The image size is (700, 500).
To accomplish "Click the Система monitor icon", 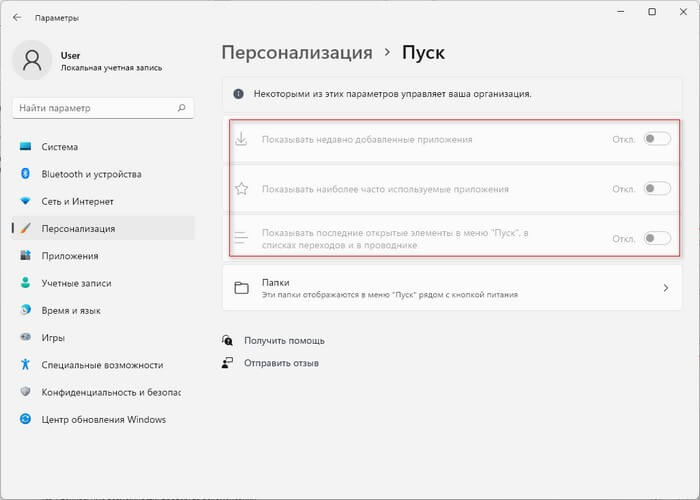I will tap(25, 146).
